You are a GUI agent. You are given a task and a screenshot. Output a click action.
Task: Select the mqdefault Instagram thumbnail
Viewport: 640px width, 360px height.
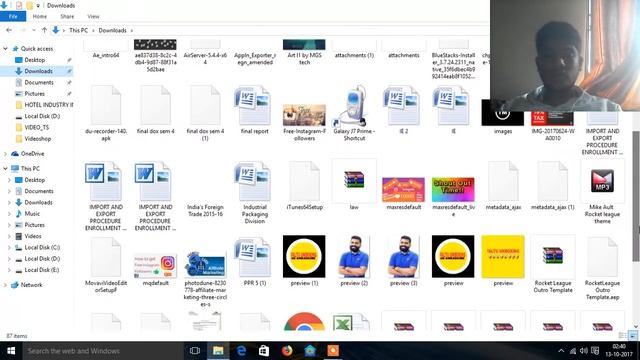(x=155, y=266)
